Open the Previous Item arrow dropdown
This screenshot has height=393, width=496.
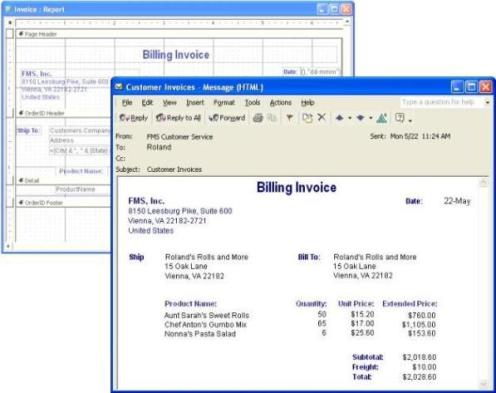click(x=349, y=118)
